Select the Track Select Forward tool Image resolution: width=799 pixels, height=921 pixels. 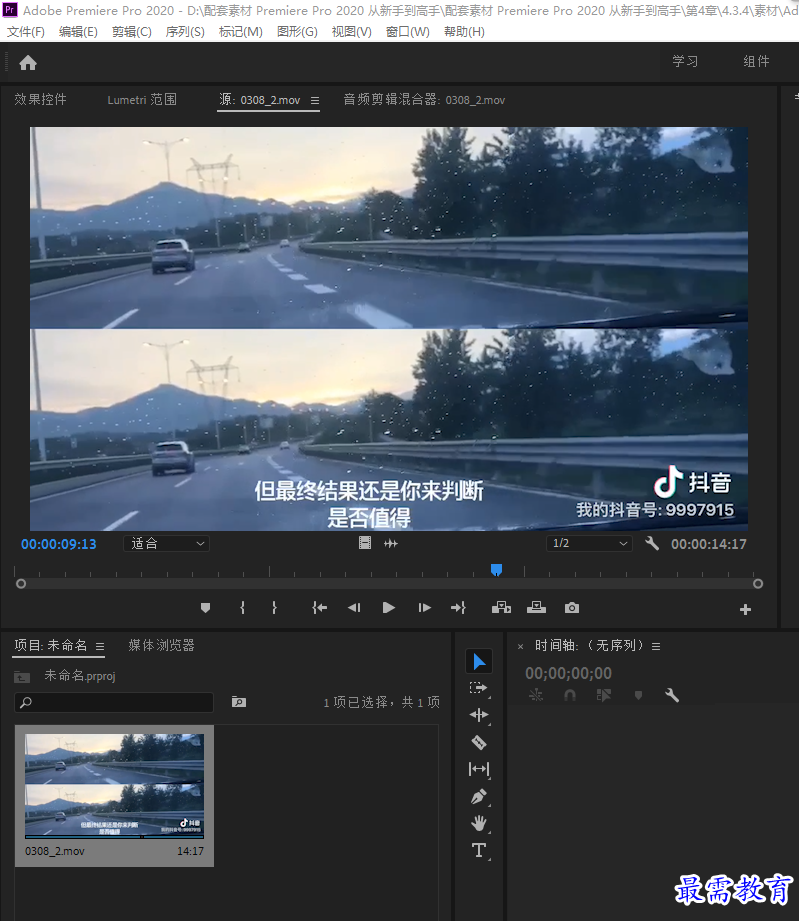(x=479, y=688)
